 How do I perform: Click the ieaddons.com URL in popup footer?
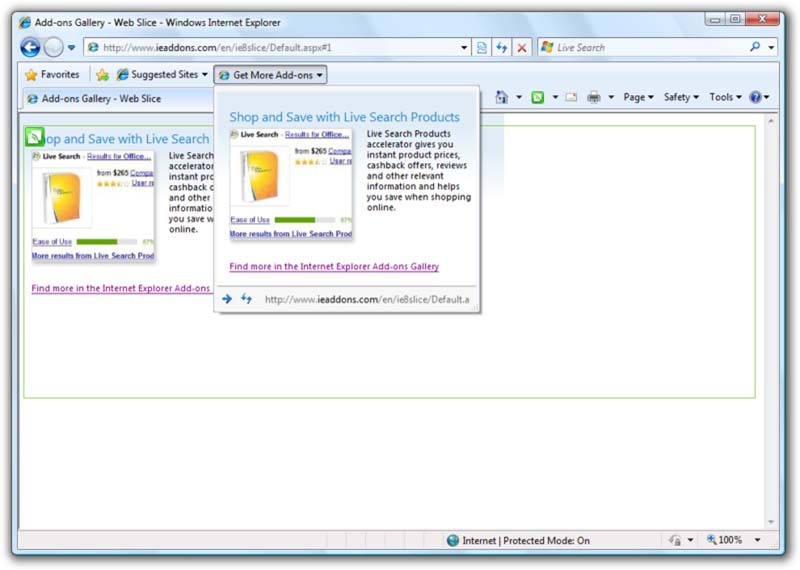(x=367, y=300)
